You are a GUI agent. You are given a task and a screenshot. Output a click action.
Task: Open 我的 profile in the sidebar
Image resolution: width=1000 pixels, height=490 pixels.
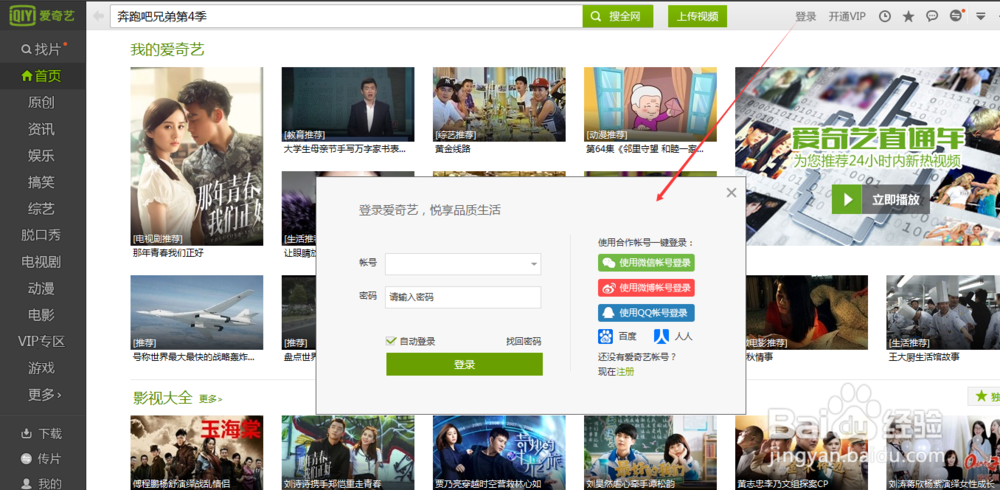[43, 483]
